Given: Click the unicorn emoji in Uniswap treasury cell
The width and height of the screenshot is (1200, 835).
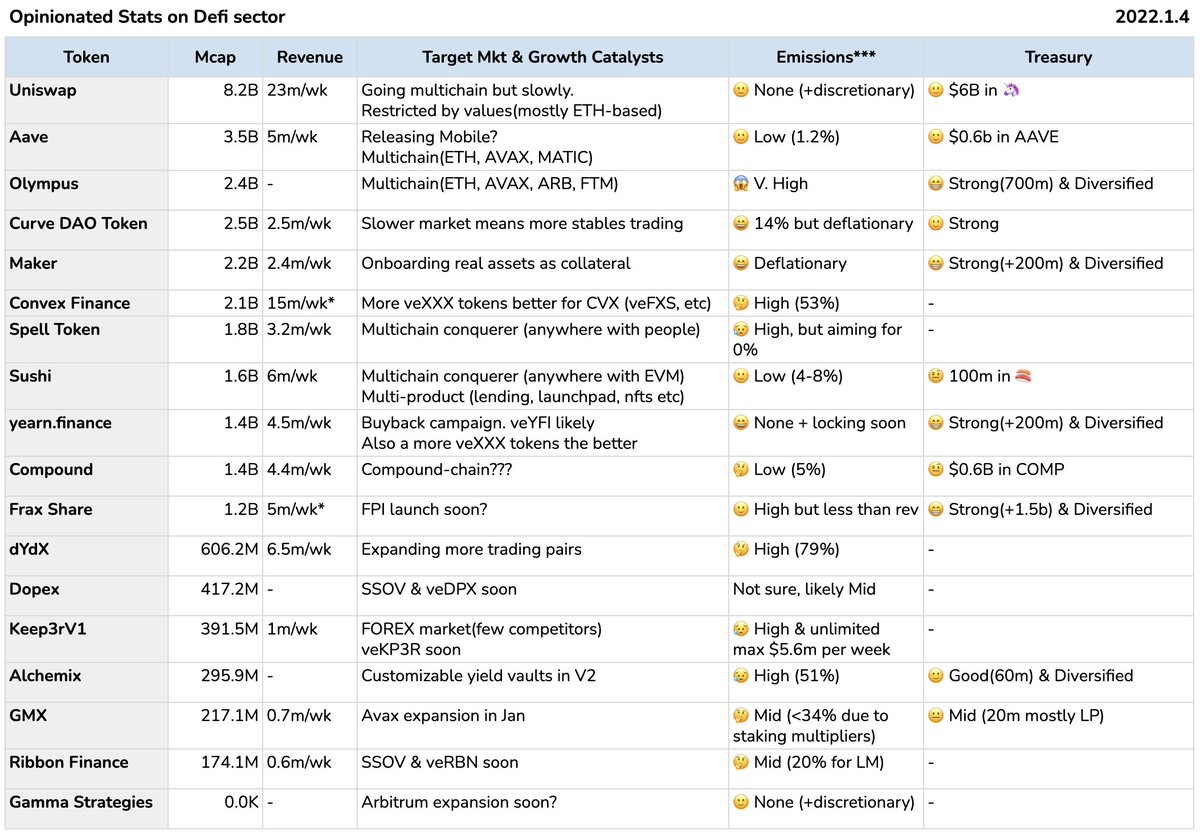Looking at the screenshot, I should [x=1011, y=90].
